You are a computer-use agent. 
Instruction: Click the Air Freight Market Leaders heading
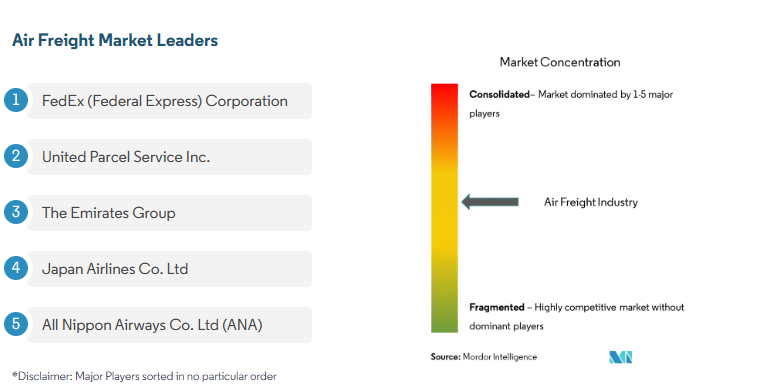[115, 40]
